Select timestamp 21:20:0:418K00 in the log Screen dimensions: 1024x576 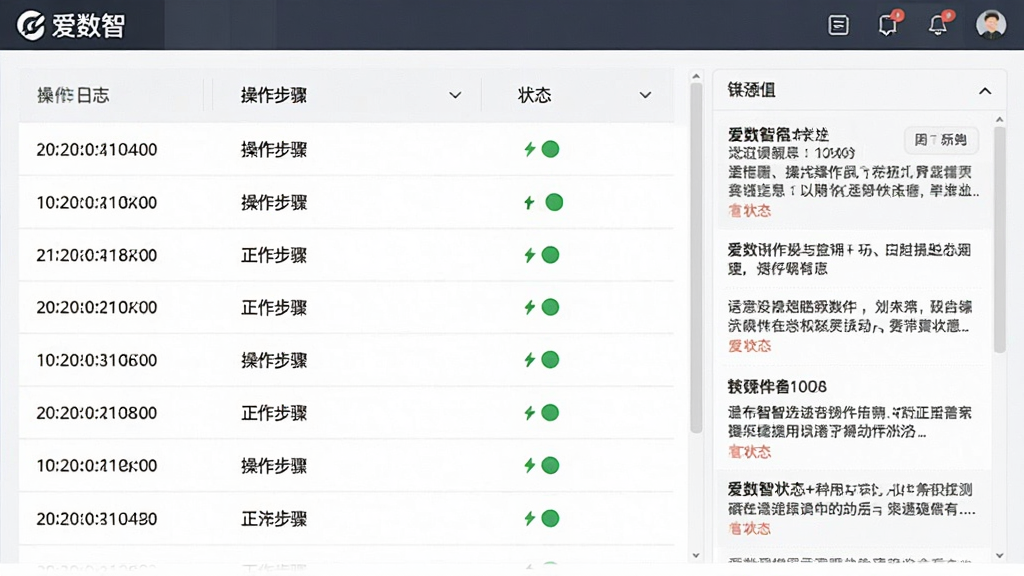point(97,255)
